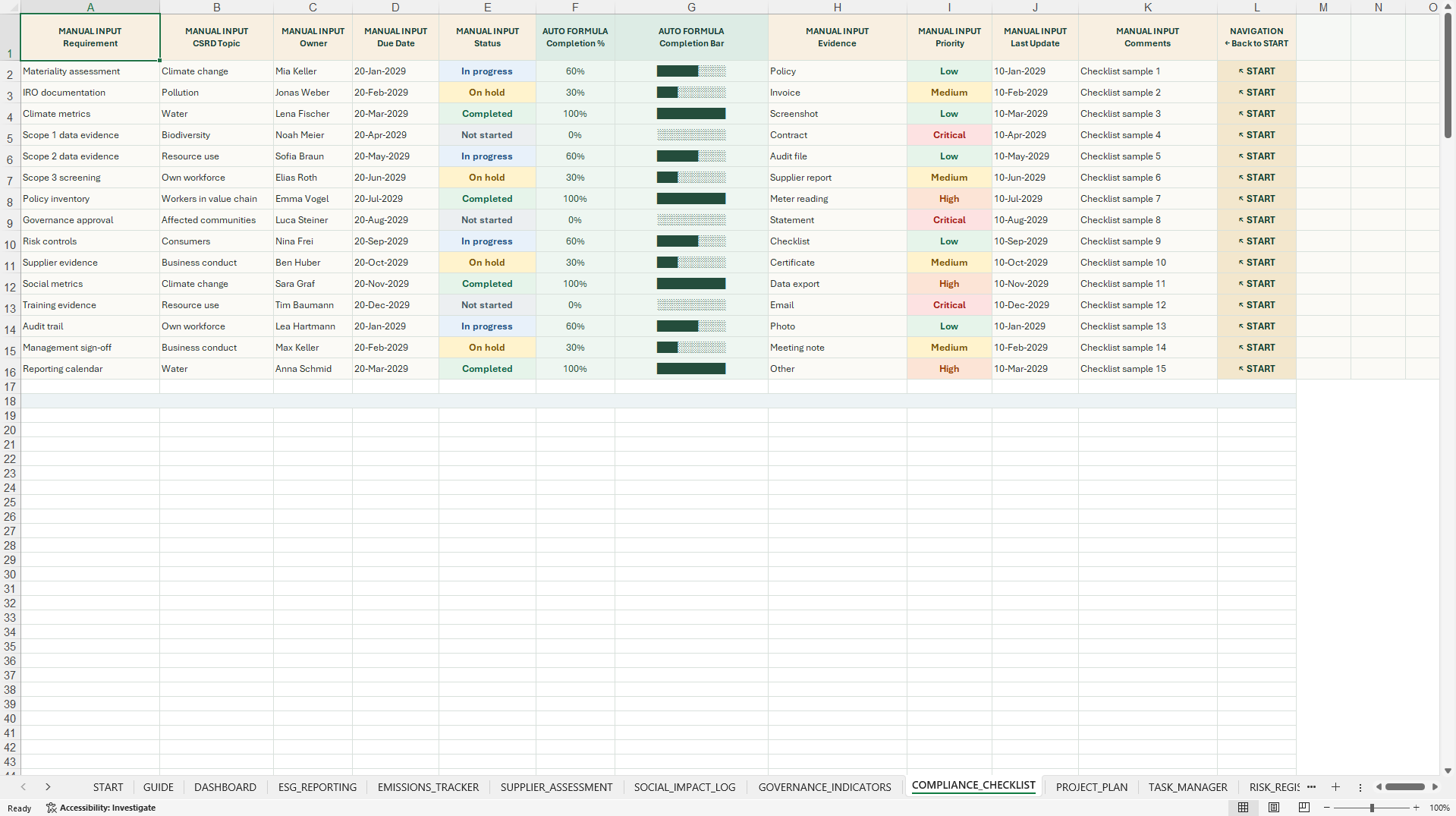The height and width of the screenshot is (816, 1456).
Task: Click START link in Reporting calendar row
Action: coord(1256,369)
